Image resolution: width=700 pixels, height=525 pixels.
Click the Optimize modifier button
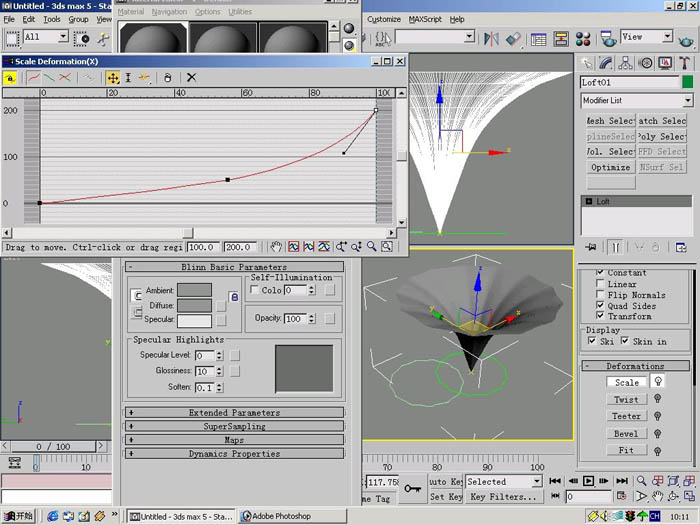point(610,167)
